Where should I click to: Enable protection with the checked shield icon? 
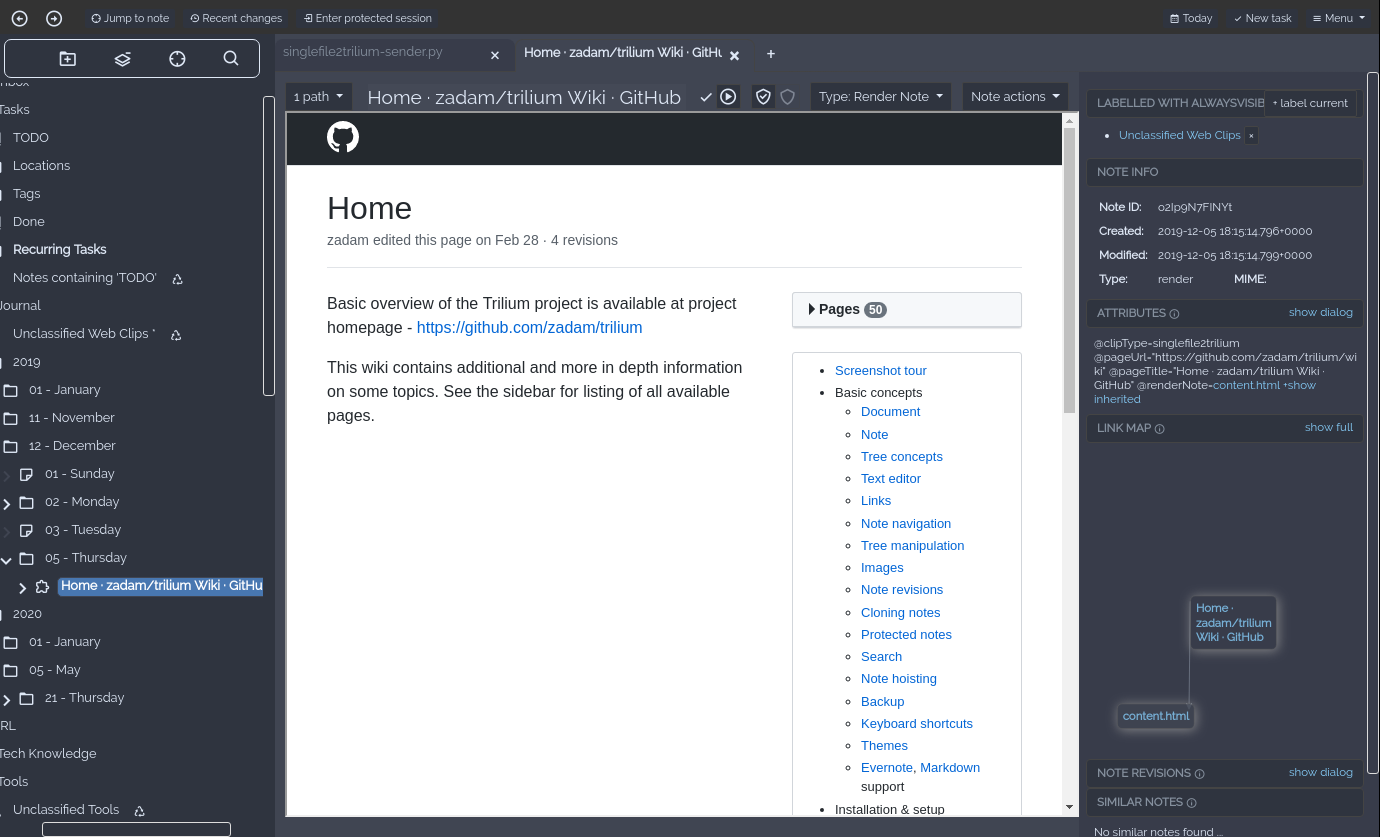click(763, 97)
